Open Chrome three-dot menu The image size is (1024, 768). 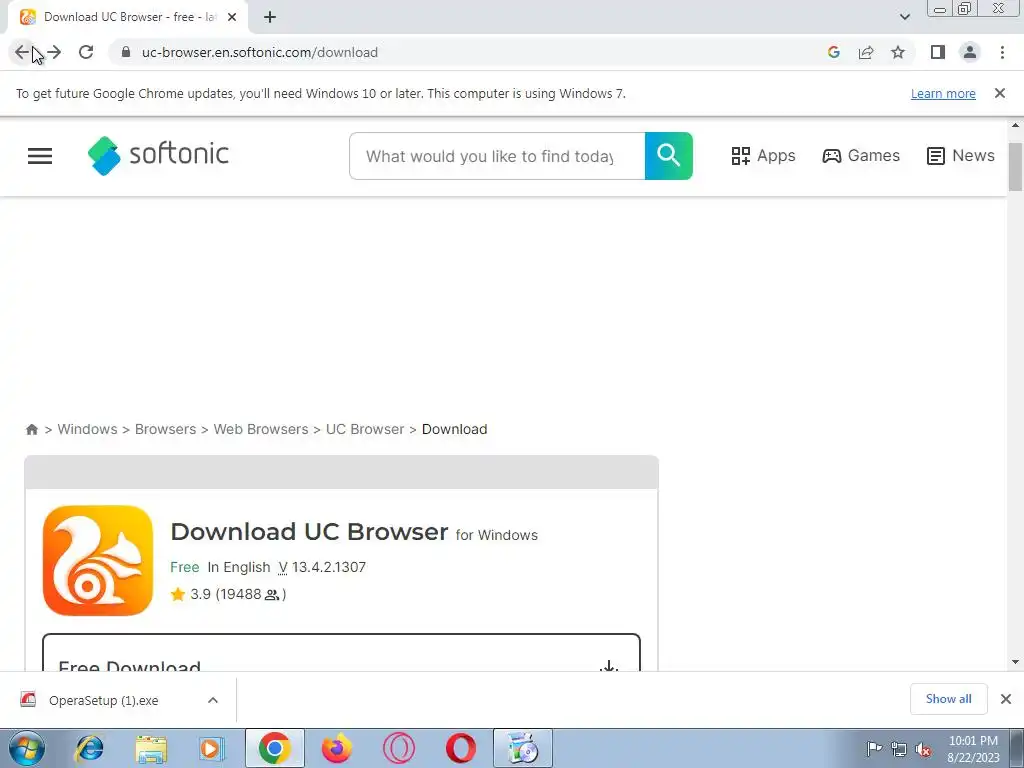[x=1002, y=52]
